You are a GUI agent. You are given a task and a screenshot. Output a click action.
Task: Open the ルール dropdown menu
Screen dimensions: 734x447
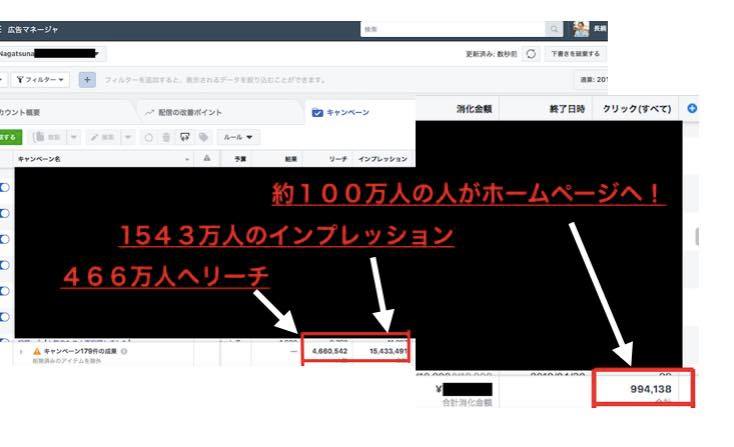pos(236,137)
